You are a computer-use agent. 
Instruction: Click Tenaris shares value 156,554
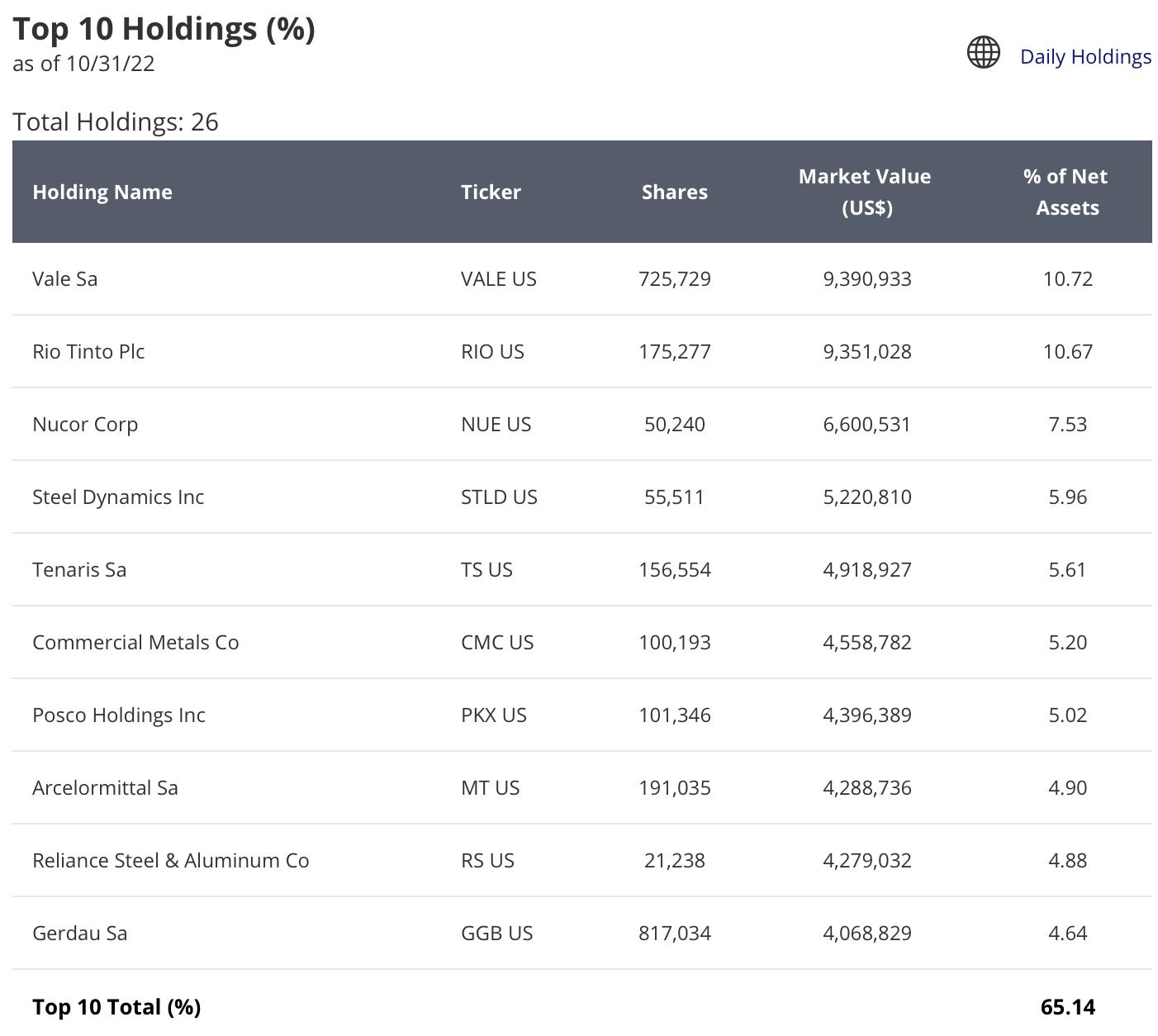(675, 569)
